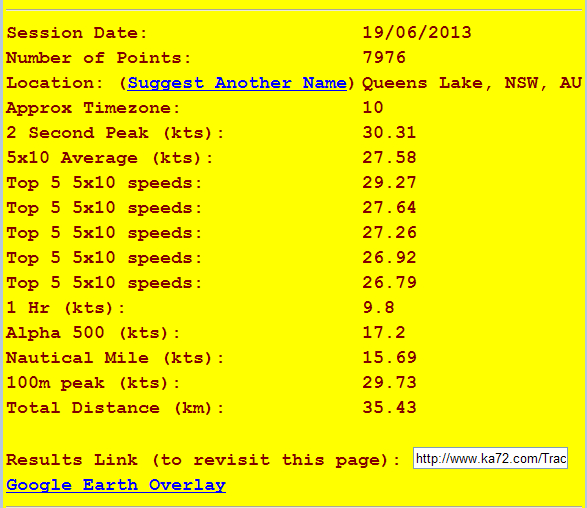
Task: Click the Results Link URL field
Action: pyautogui.click(x=490, y=458)
